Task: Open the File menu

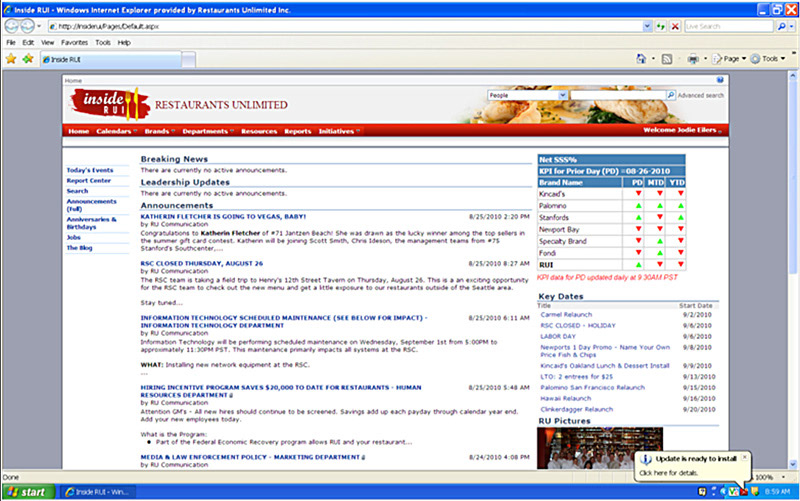Action: tap(11, 43)
